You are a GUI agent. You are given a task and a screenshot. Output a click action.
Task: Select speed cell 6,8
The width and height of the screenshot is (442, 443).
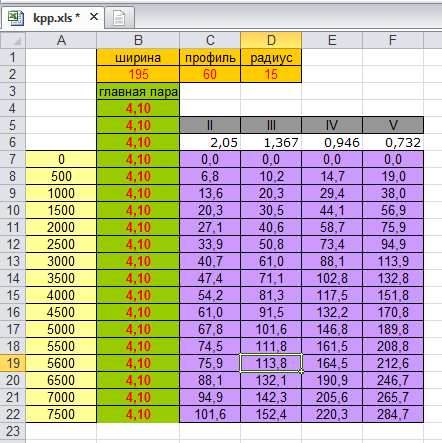(210, 176)
